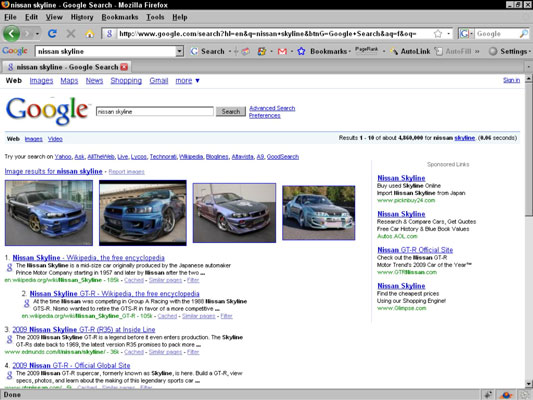Open the Preferences link
Image resolution: width=533 pixels, height=400 pixels.
264,116
